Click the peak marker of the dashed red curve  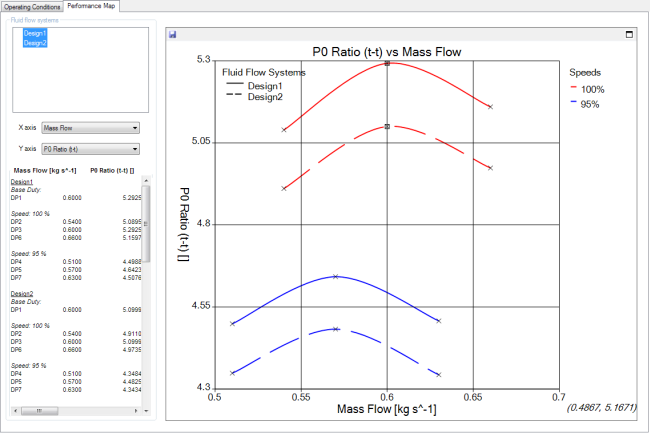coord(387,126)
